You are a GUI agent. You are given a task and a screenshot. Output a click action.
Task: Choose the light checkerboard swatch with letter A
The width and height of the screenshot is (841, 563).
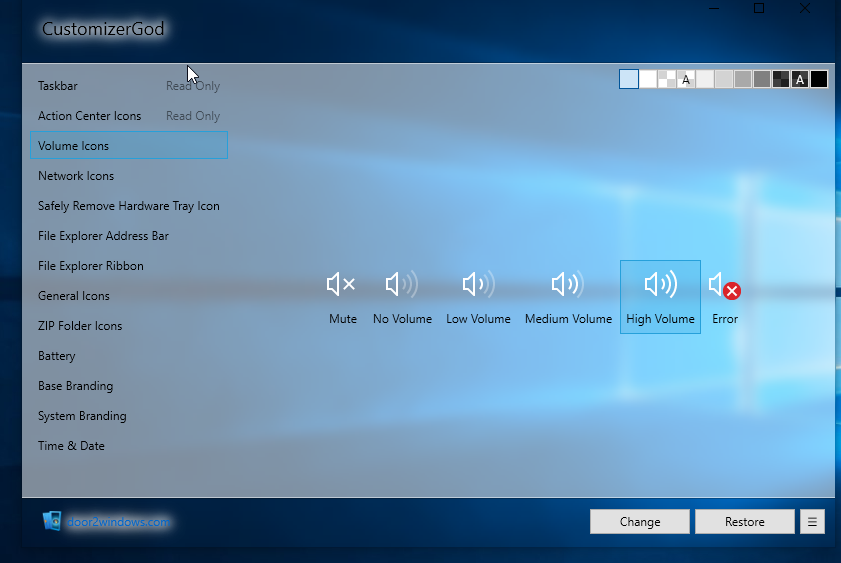686,79
